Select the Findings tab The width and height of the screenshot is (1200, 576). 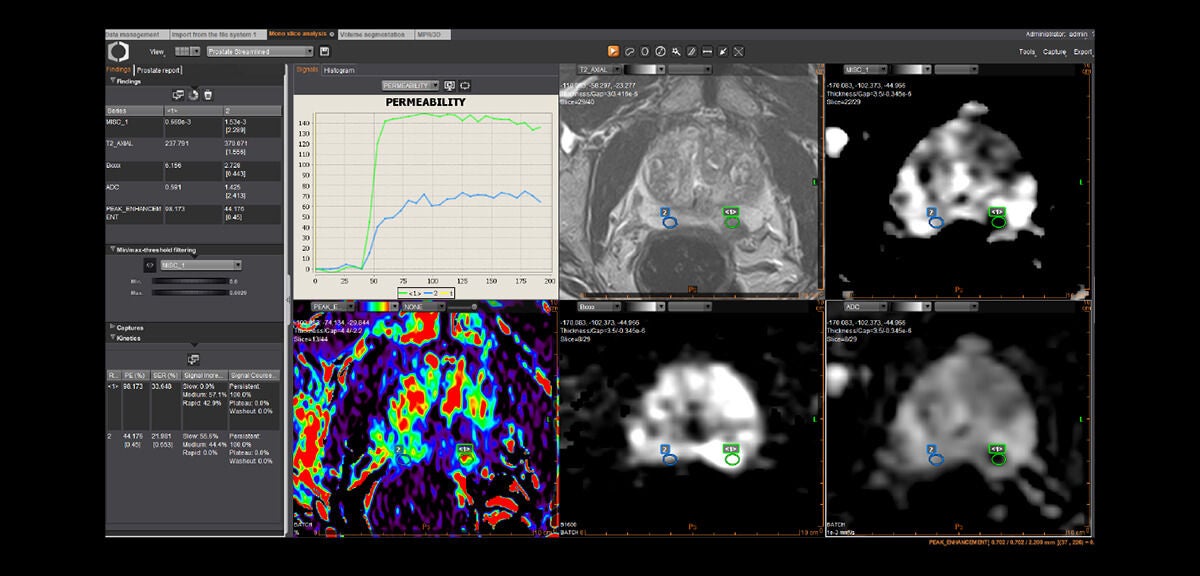119,70
